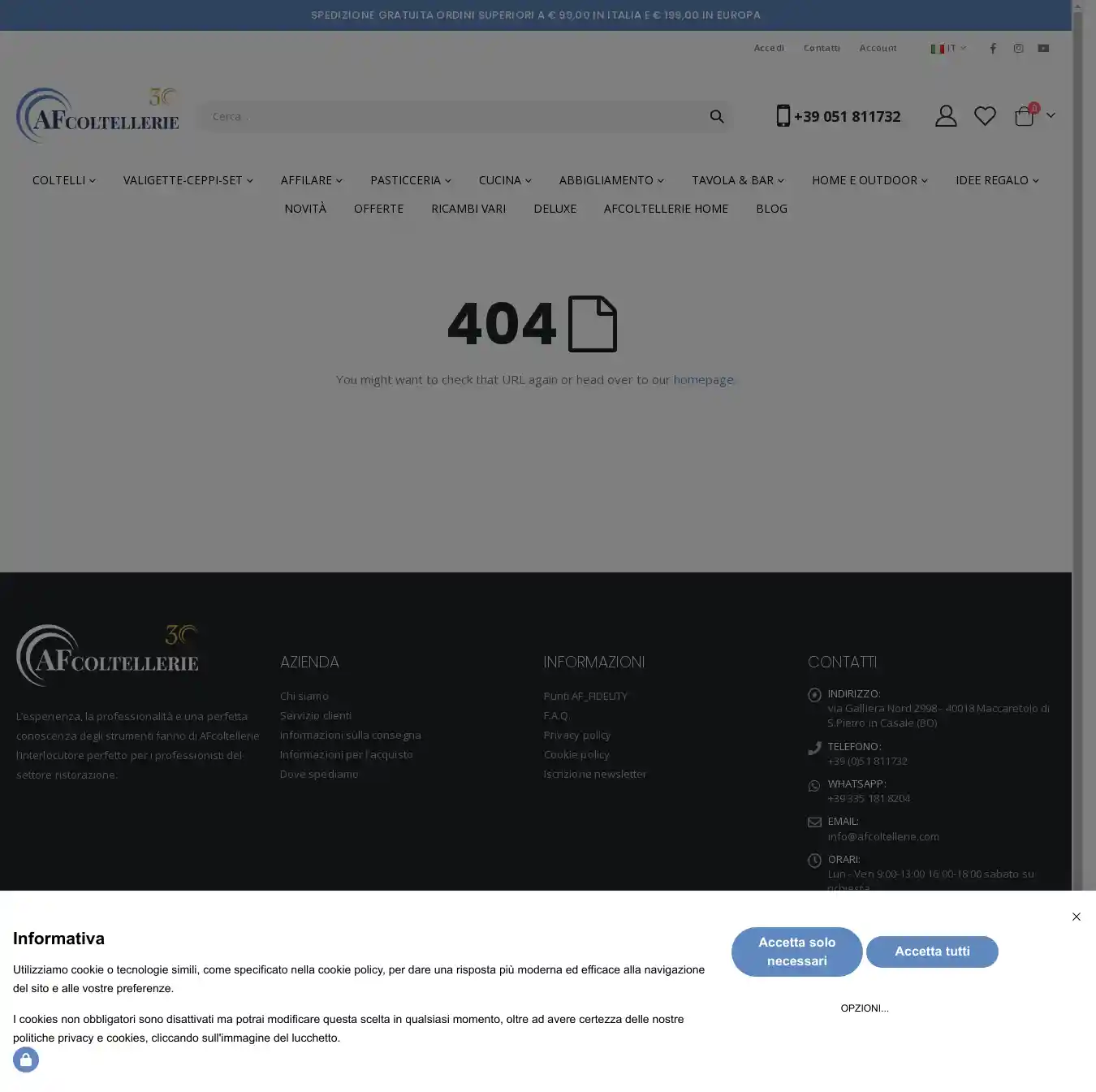This screenshot has height=1092, width=1096.
Task: Visit the Instagram profile icon
Action: [1018, 49]
